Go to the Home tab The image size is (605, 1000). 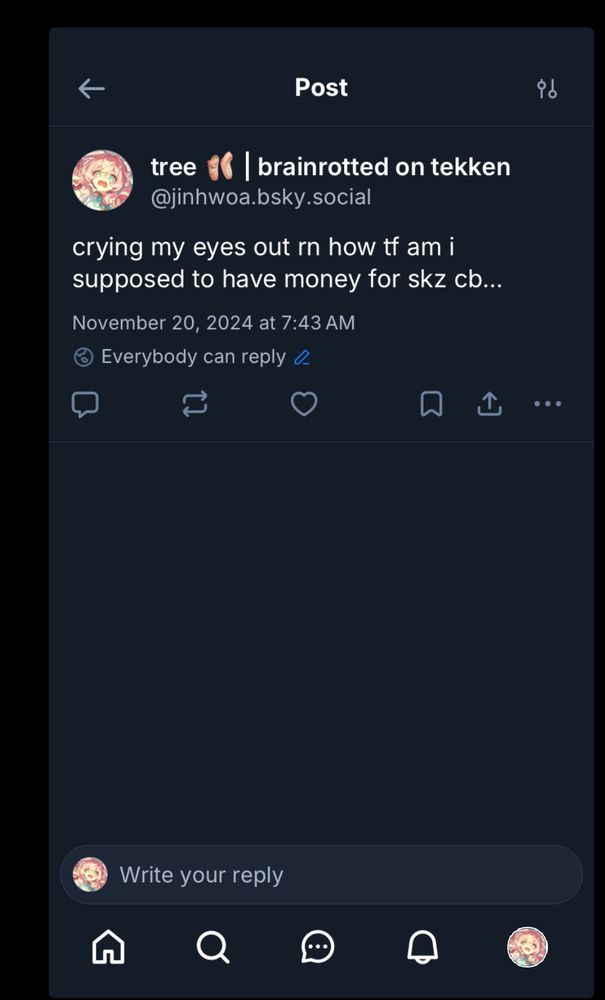pos(108,946)
